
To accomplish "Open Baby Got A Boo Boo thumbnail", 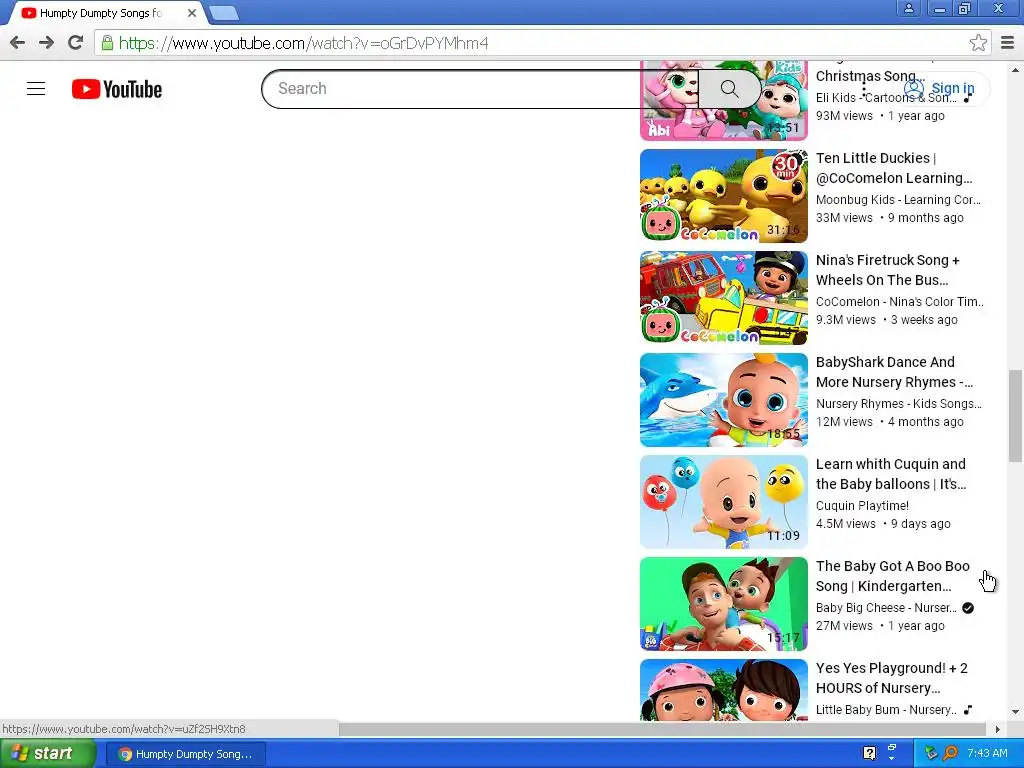I will point(724,603).
